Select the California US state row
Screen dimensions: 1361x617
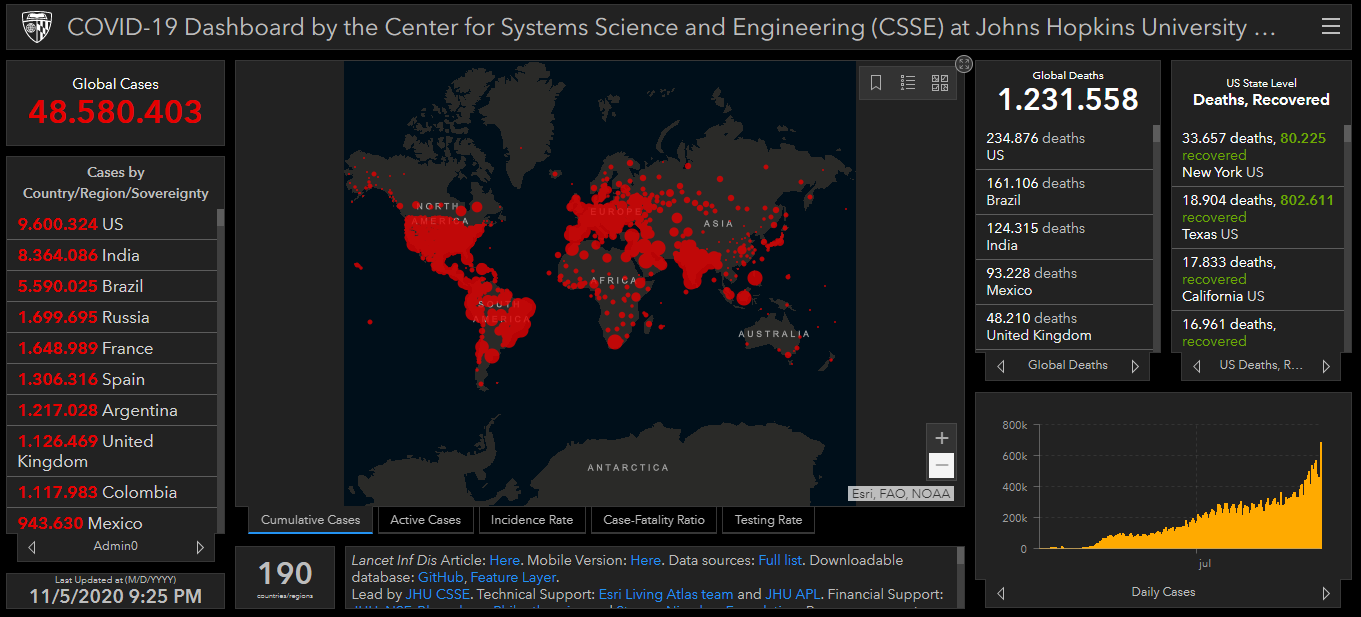(x=1258, y=279)
